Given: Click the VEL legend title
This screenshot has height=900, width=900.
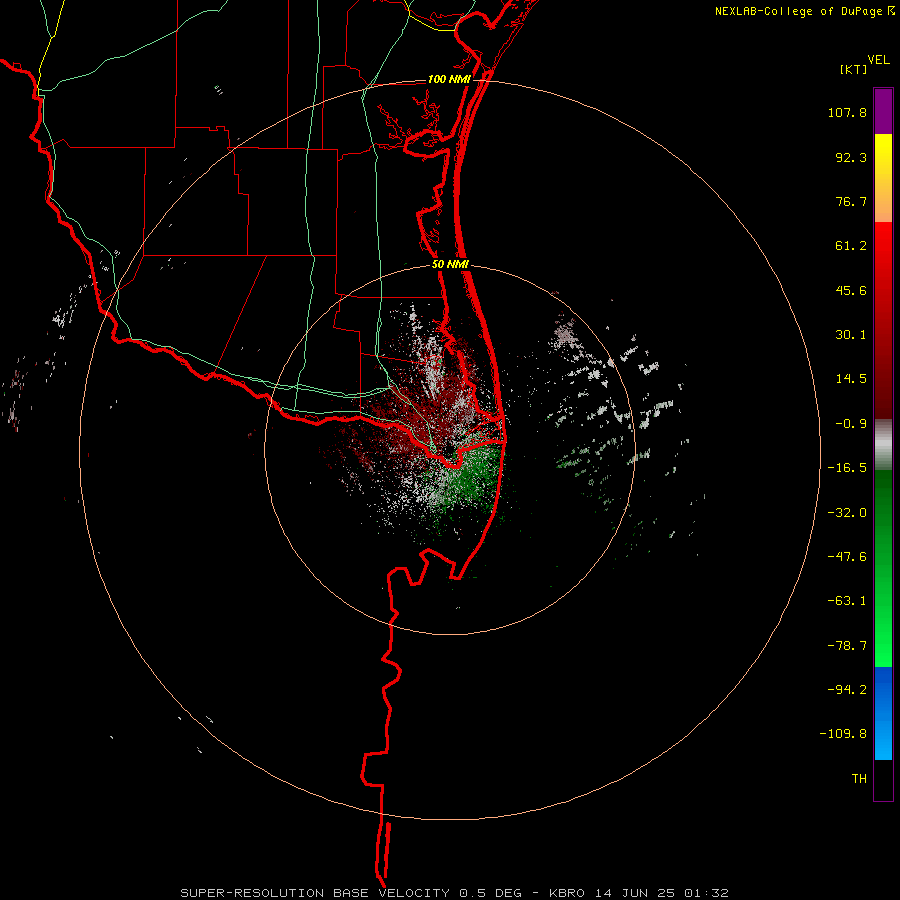Looking at the screenshot, I should click(x=878, y=60).
